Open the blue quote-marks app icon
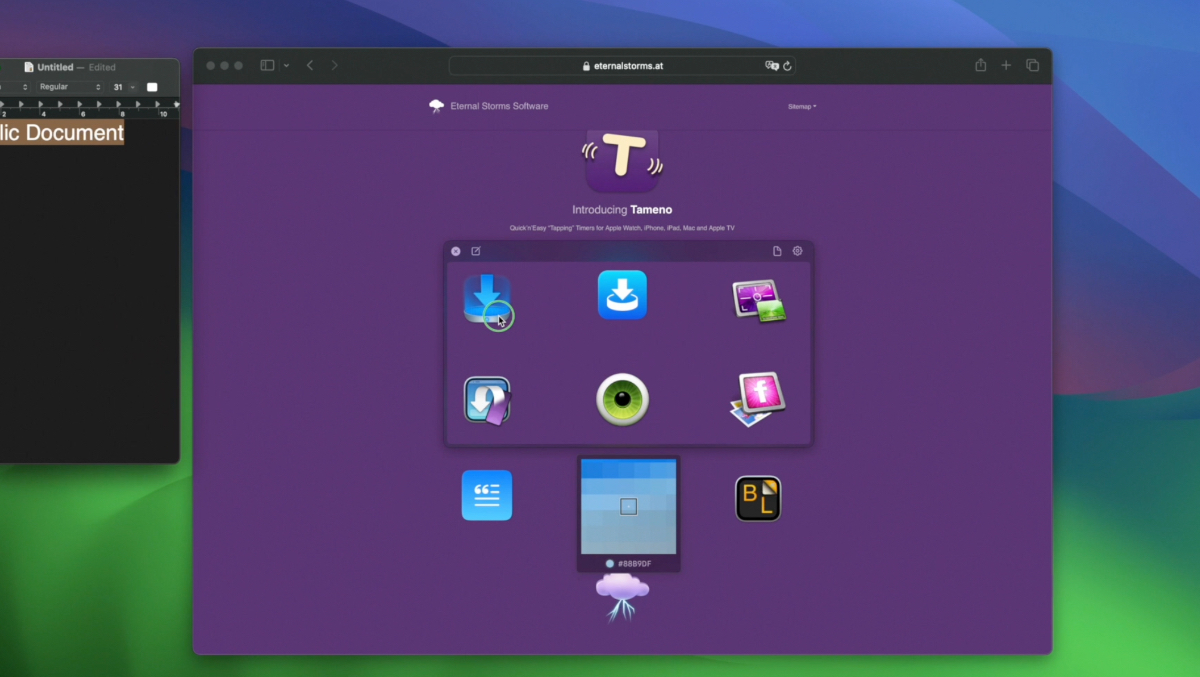Viewport: 1200px width, 677px height. 487,495
